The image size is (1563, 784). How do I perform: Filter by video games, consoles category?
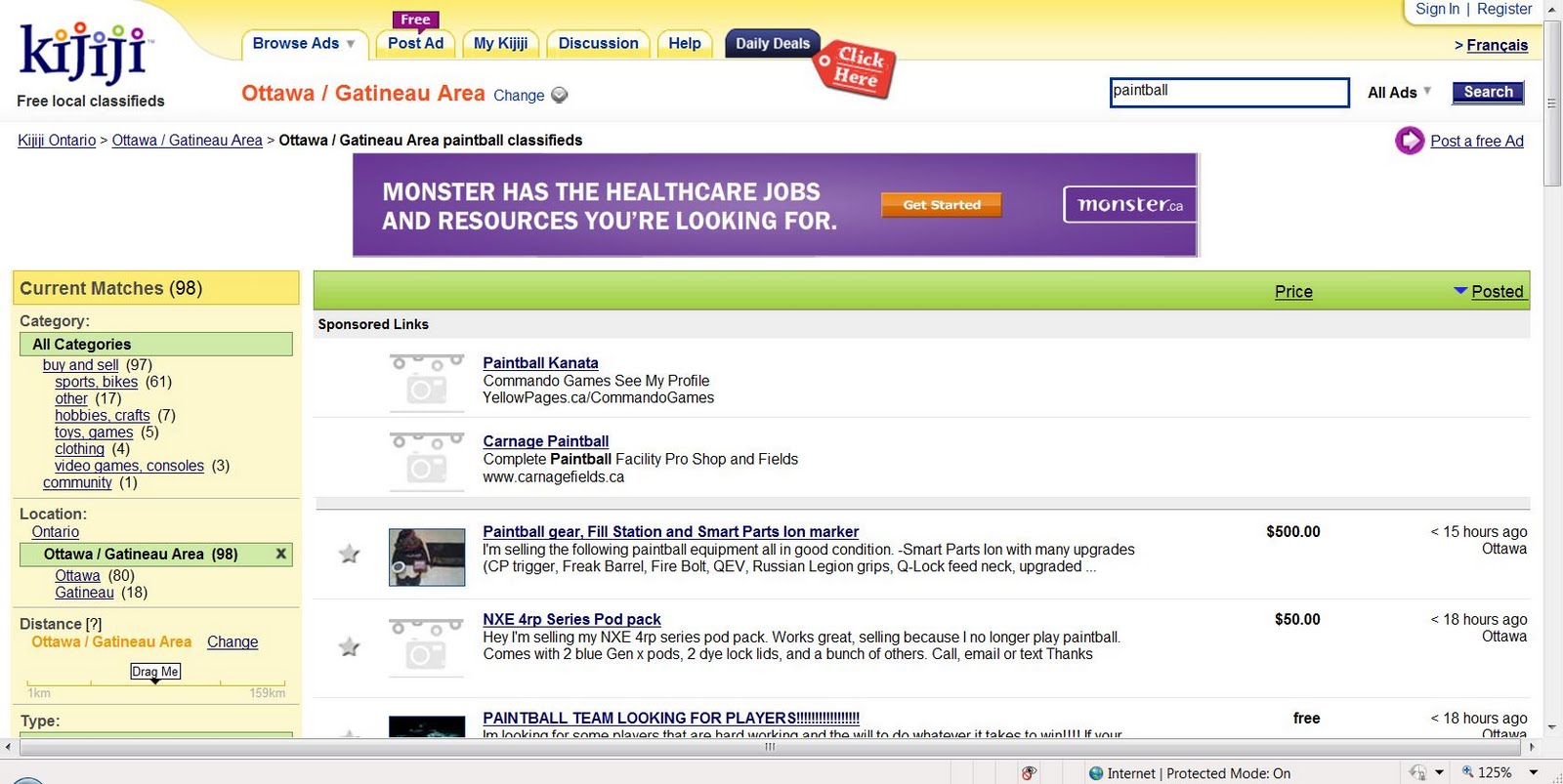coord(130,466)
